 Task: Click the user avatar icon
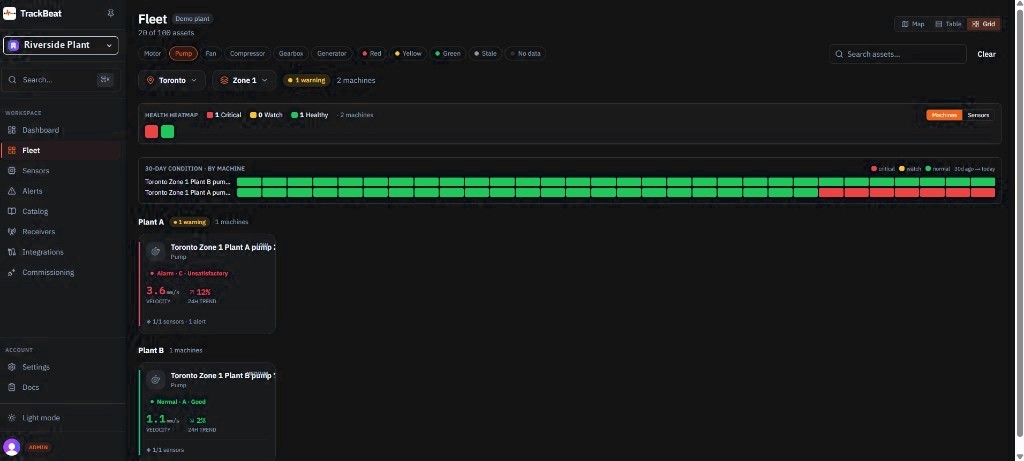11,447
